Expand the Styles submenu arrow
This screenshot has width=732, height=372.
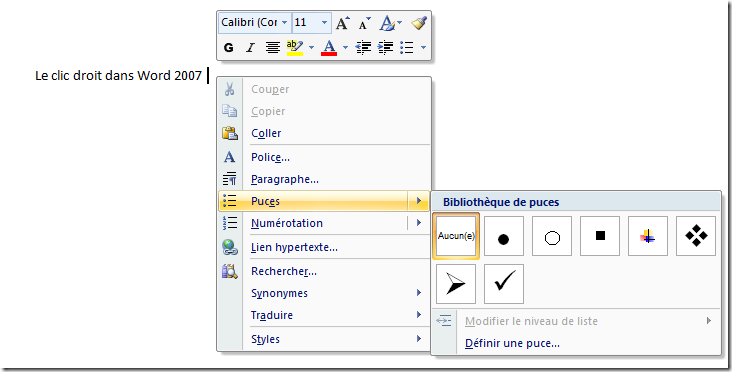[419, 339]
